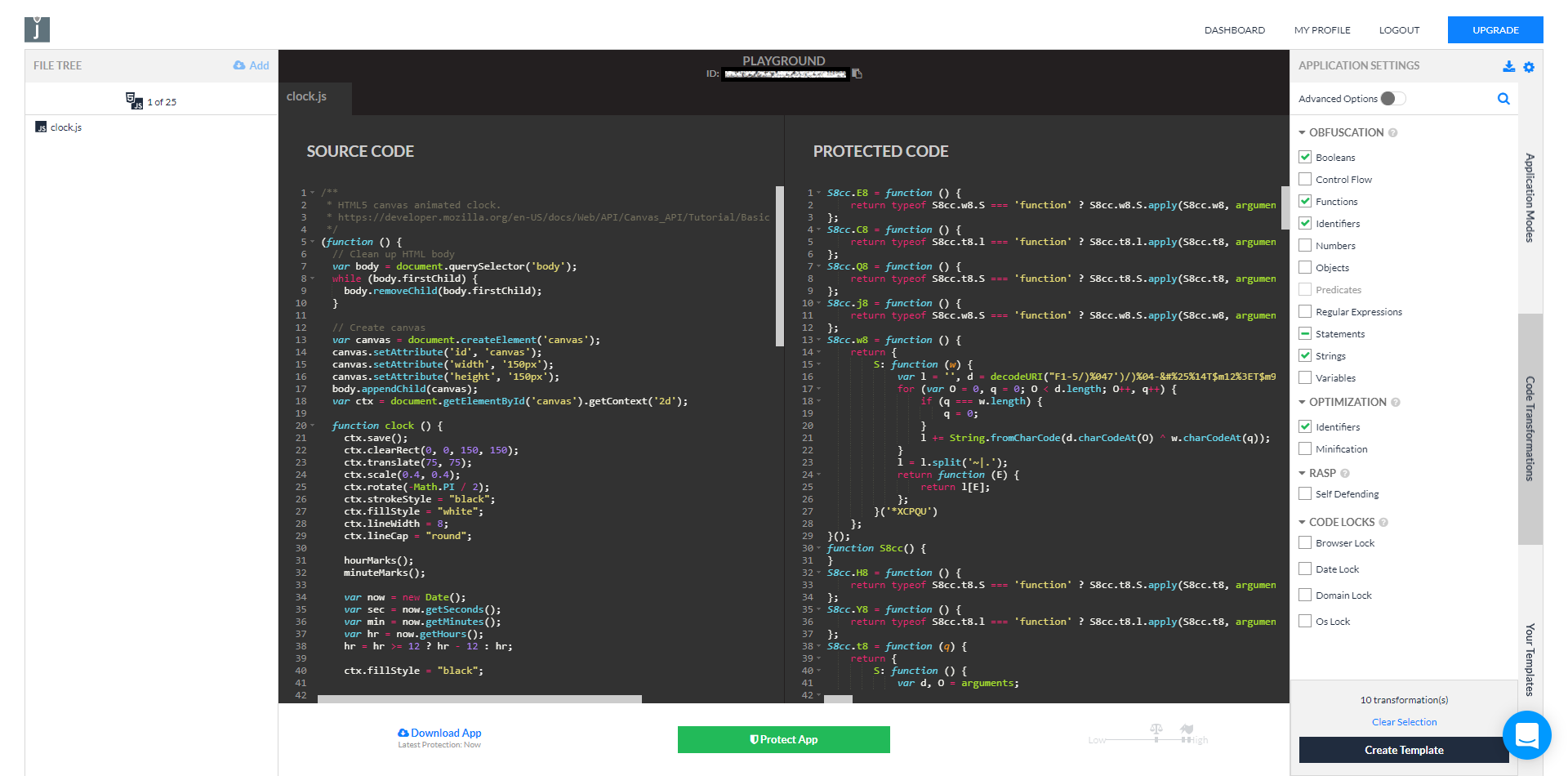The image size is (1568, 776).
Task: Toggle the Statements checkbox
Action: click(x=1305, y=333)
